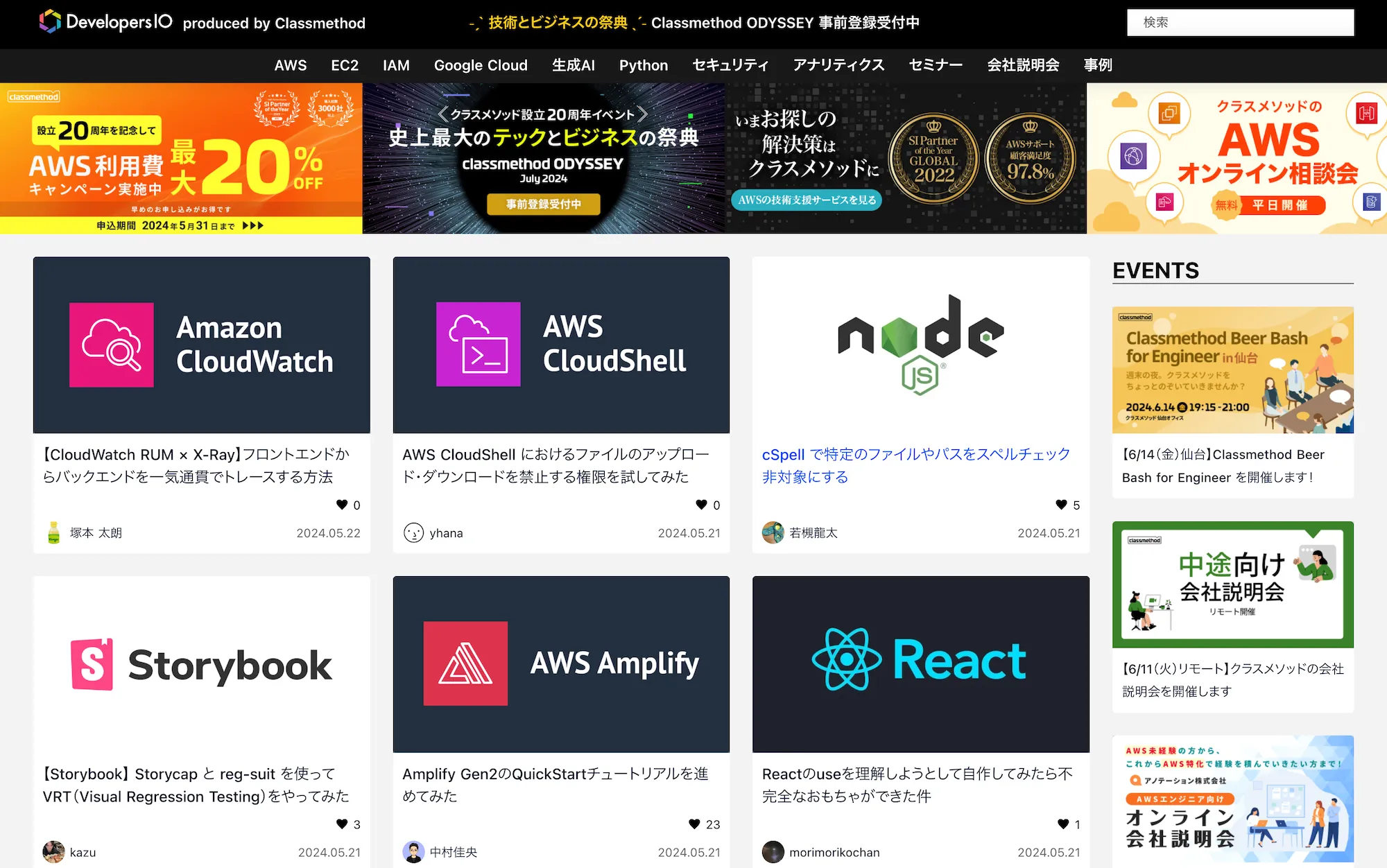Click the produced by Classmethod header text
The height and width of the screenshot is (868, 1387).
(x=274, y=24)
